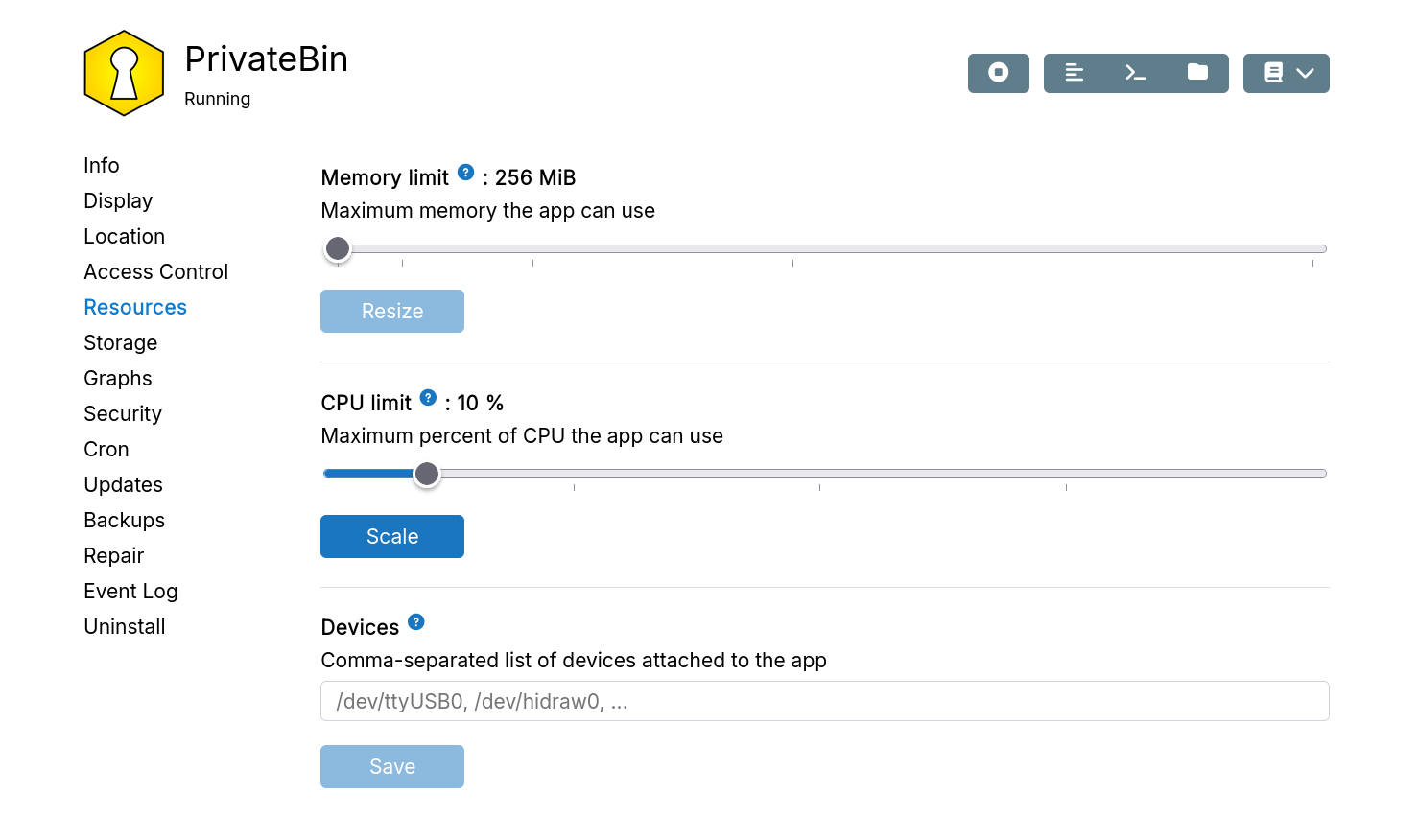Open a terminal for the app
Image resolution: width=1418 pixels, height=840 pixels.
pyautogui.click(x=1136, y=72)
